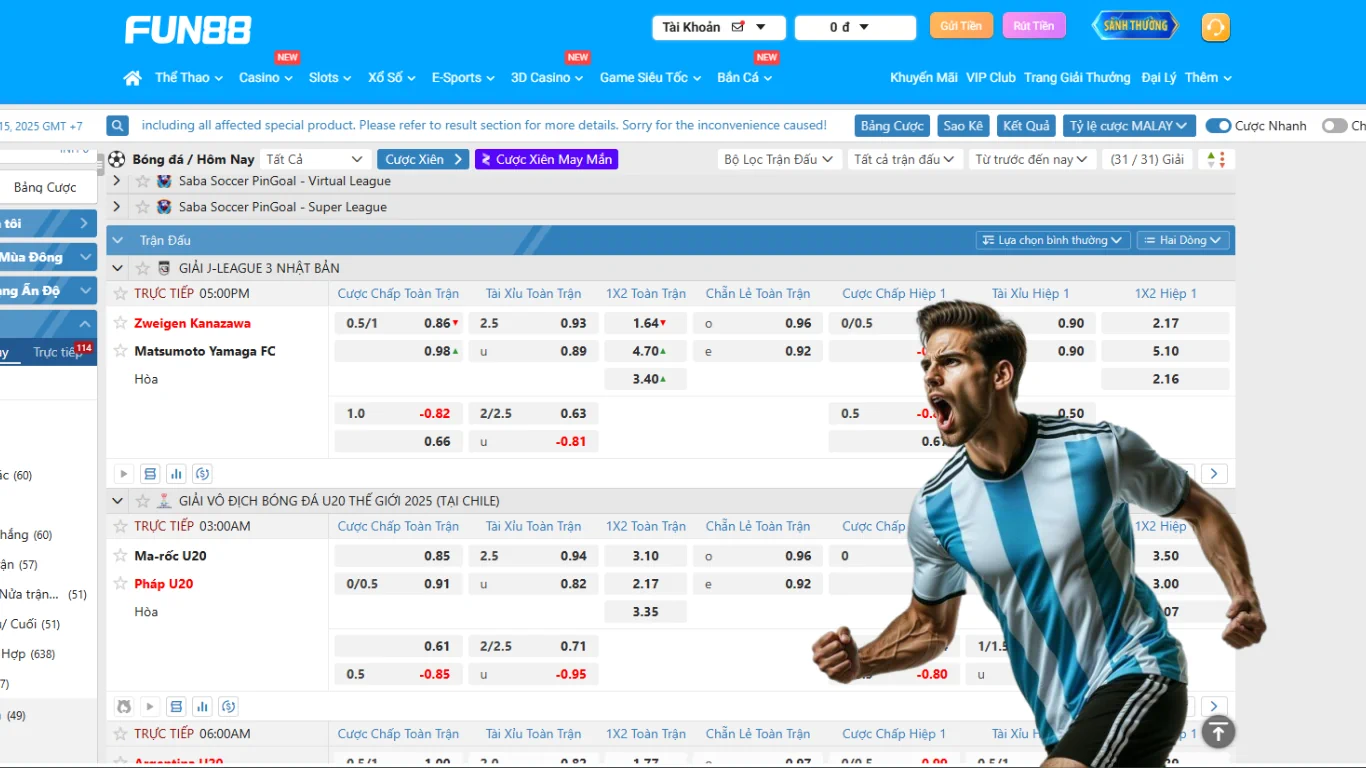Open the odds sorting arrows icon
This screenshot has width=1366, height=768.
point(1215,160)
